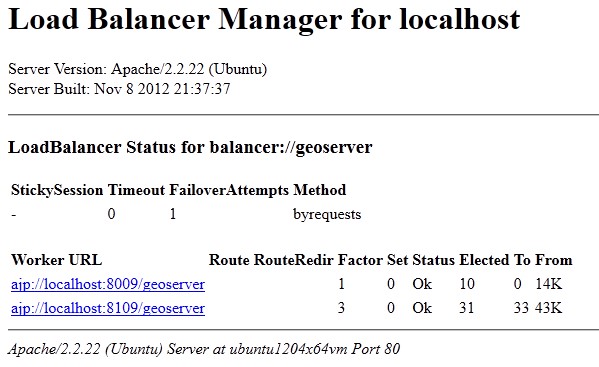The image size is (599, 367).
Task: Click the FailoverAttempts column header
Action: coord(229,190)
